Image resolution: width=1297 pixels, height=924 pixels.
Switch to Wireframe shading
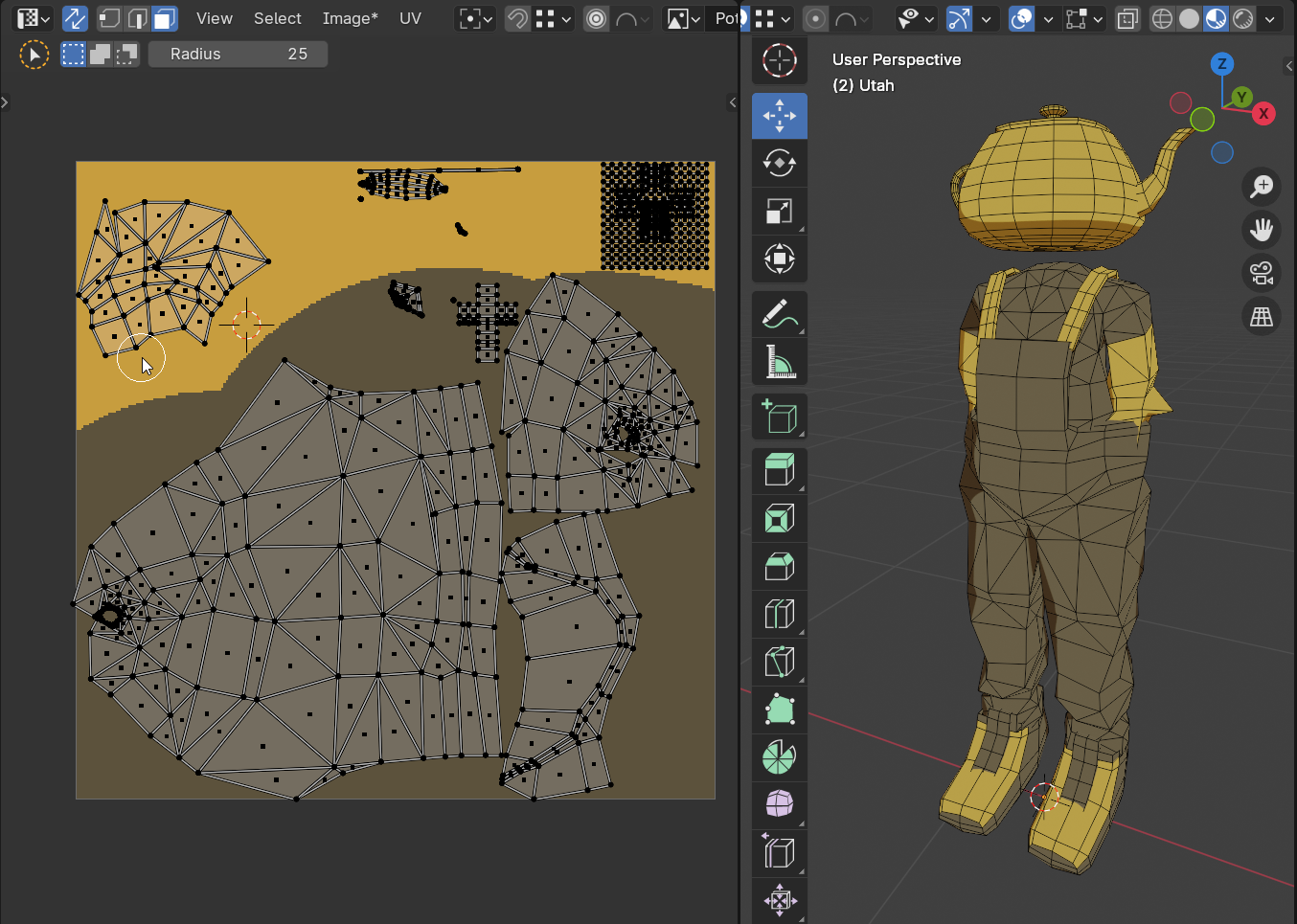pos(1162,18)
